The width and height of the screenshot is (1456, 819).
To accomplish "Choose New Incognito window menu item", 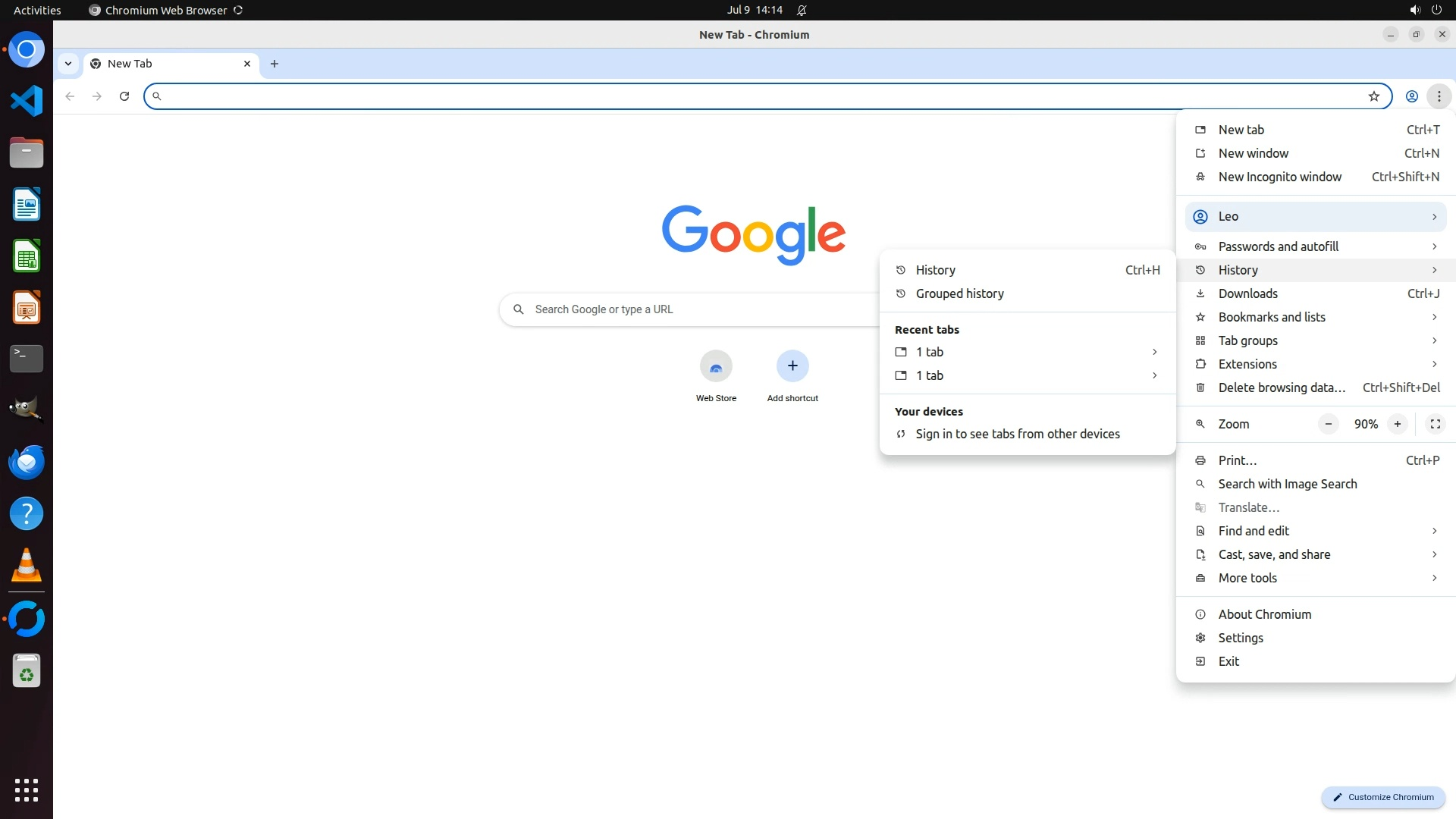I will [x=1279, y=177].
